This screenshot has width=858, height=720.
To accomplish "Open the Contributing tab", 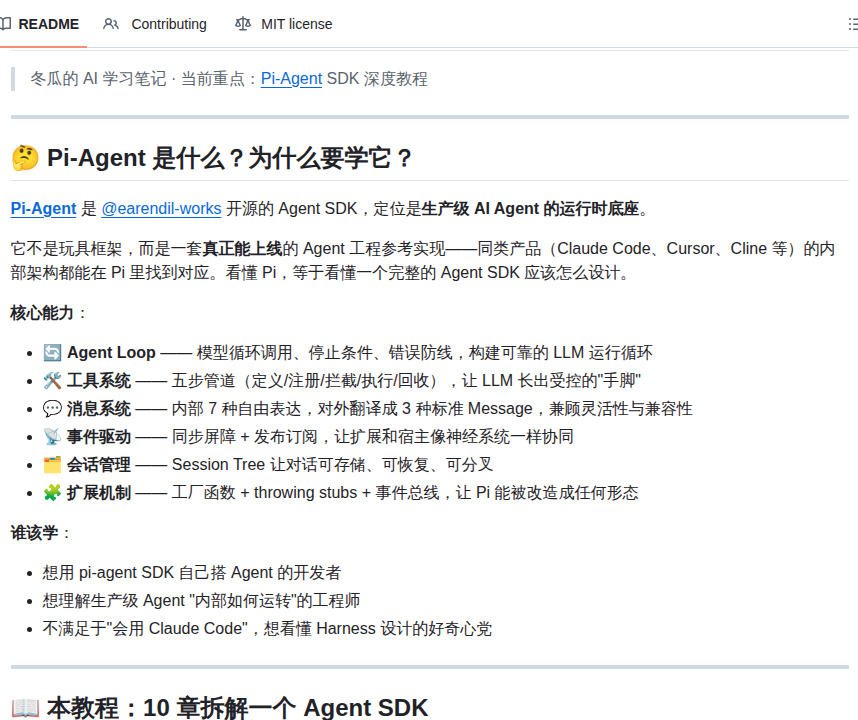I will (155, 24).
